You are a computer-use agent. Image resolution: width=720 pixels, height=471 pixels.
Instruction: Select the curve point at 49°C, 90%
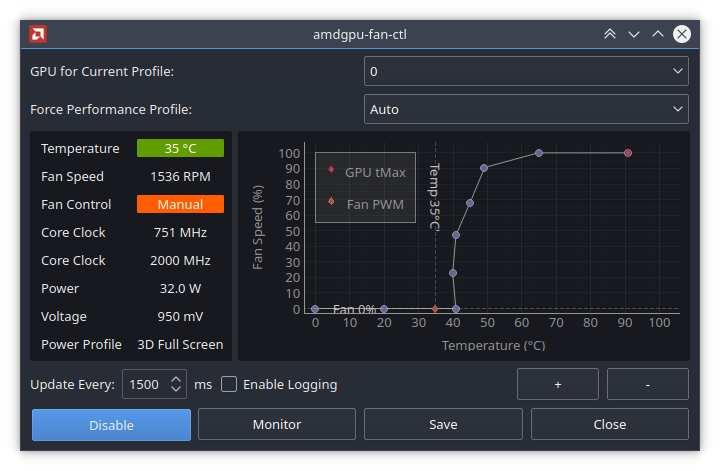(484, 168)
